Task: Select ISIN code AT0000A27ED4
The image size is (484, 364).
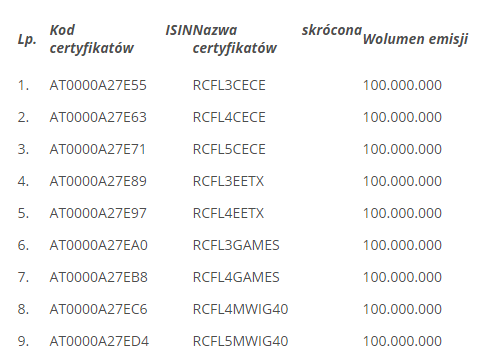Action: (x=99, y=341)
